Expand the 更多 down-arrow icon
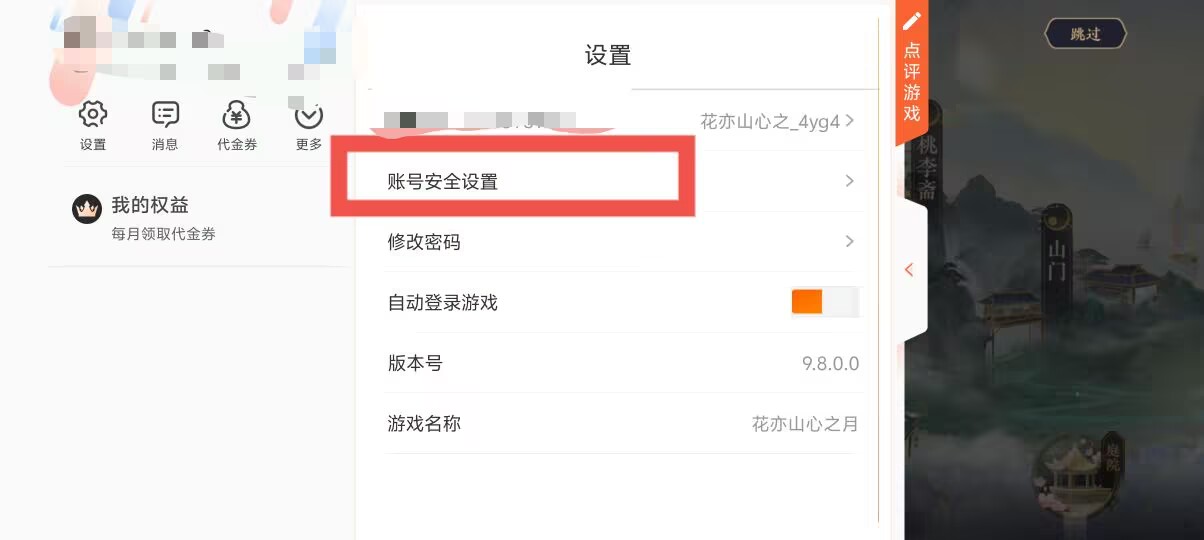Viewport: 1204px width, 540px height. [x=308, y=116]
